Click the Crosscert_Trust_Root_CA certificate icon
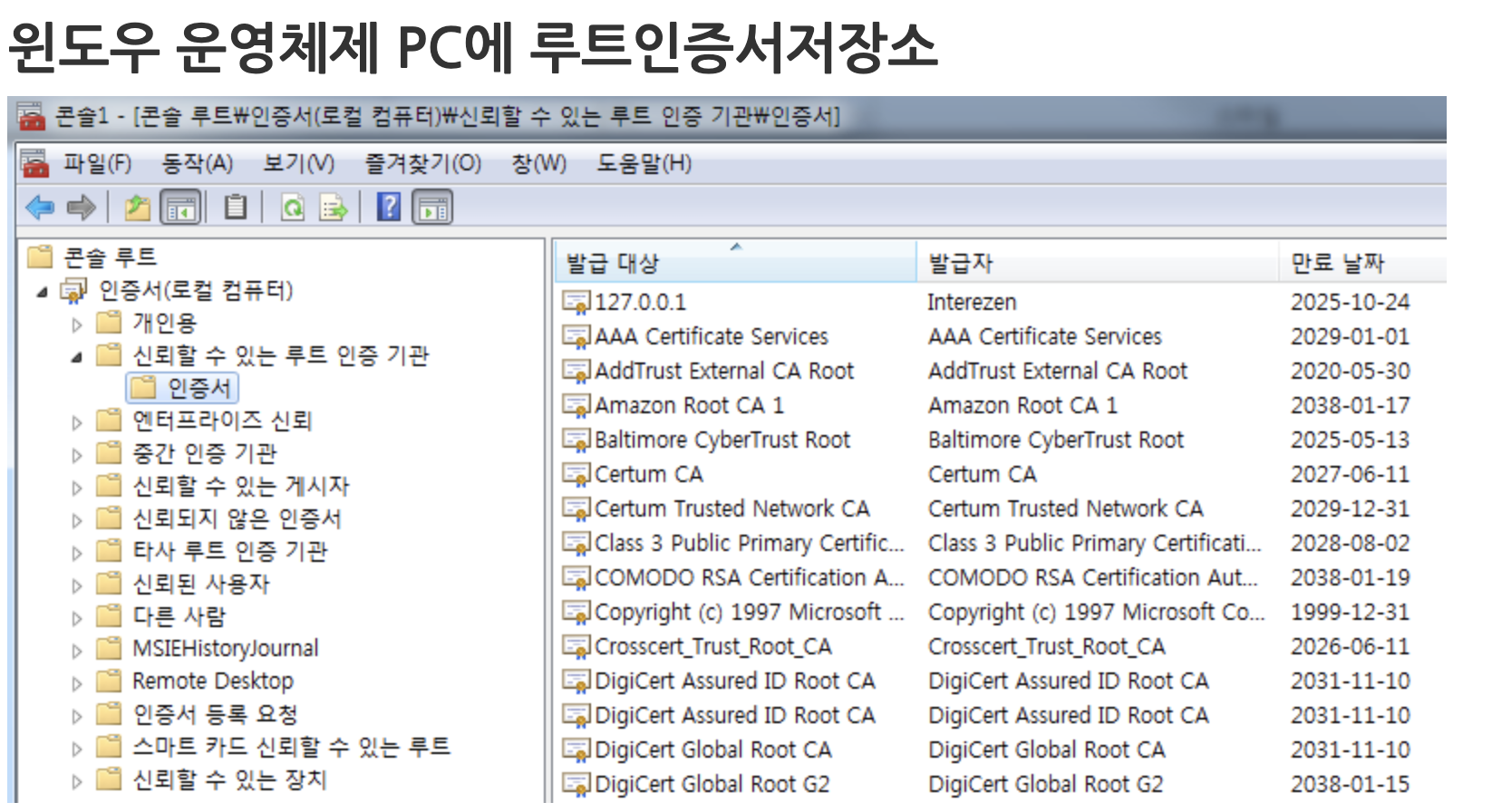 coord(576,646)
